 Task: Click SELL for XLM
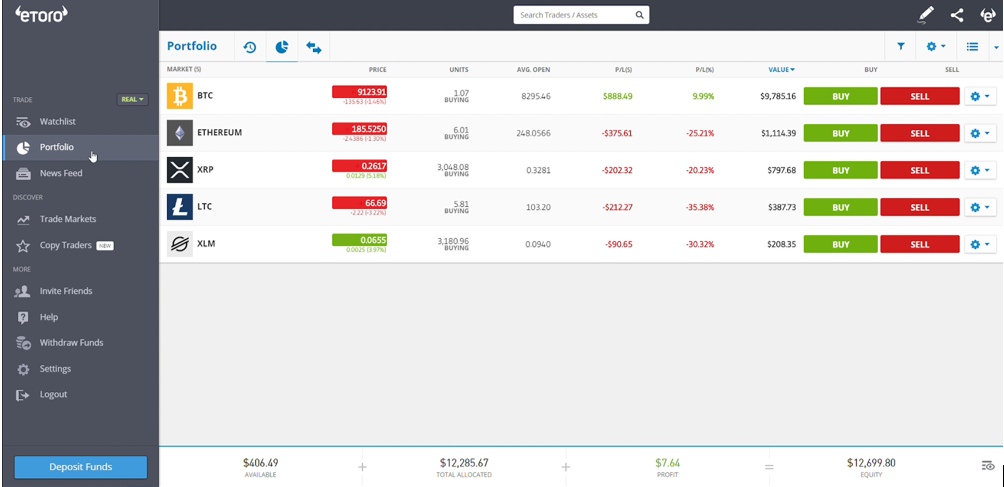(920, 244)
